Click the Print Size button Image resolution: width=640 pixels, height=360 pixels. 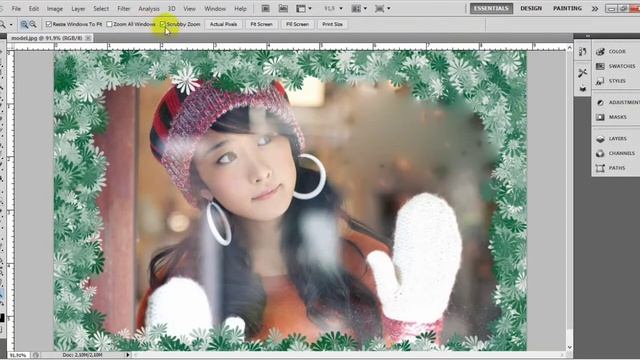point(332,24)
